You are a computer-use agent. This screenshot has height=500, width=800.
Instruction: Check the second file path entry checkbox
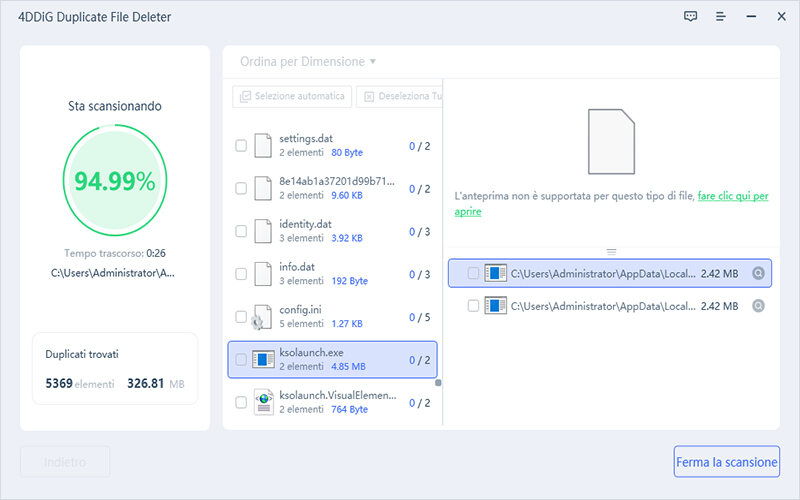click(x=473, y=306)
